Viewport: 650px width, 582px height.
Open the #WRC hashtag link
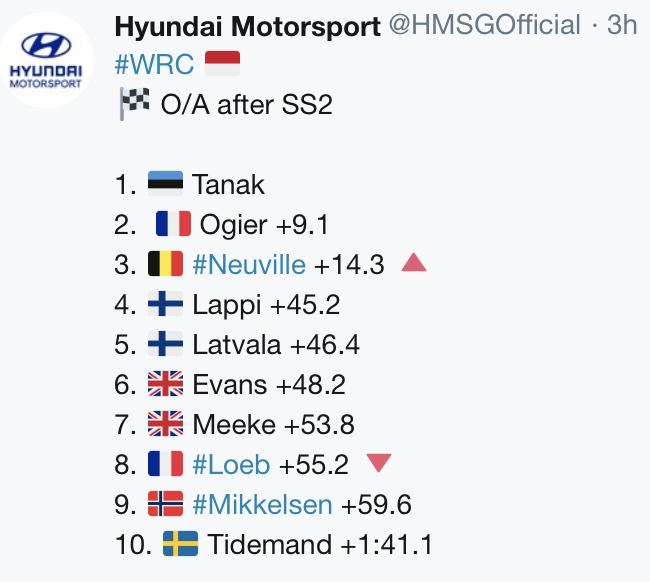[154, 64]
